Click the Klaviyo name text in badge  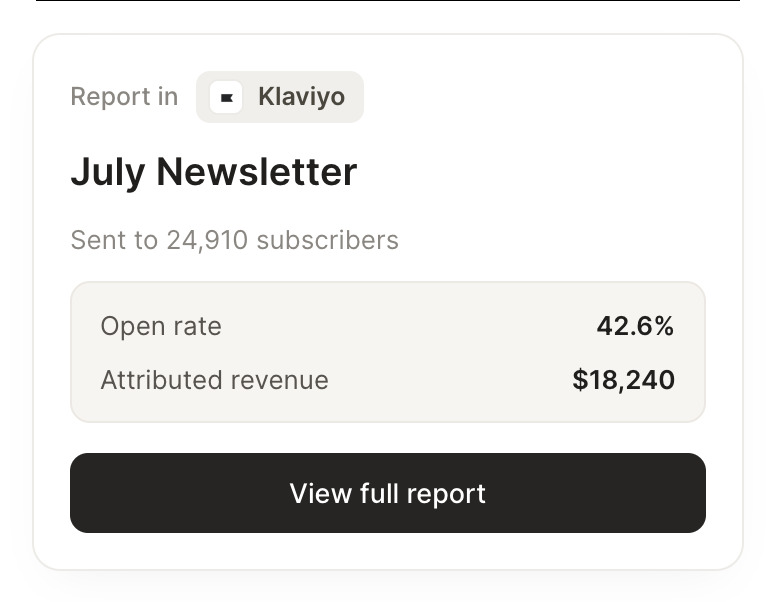[301, 97]
